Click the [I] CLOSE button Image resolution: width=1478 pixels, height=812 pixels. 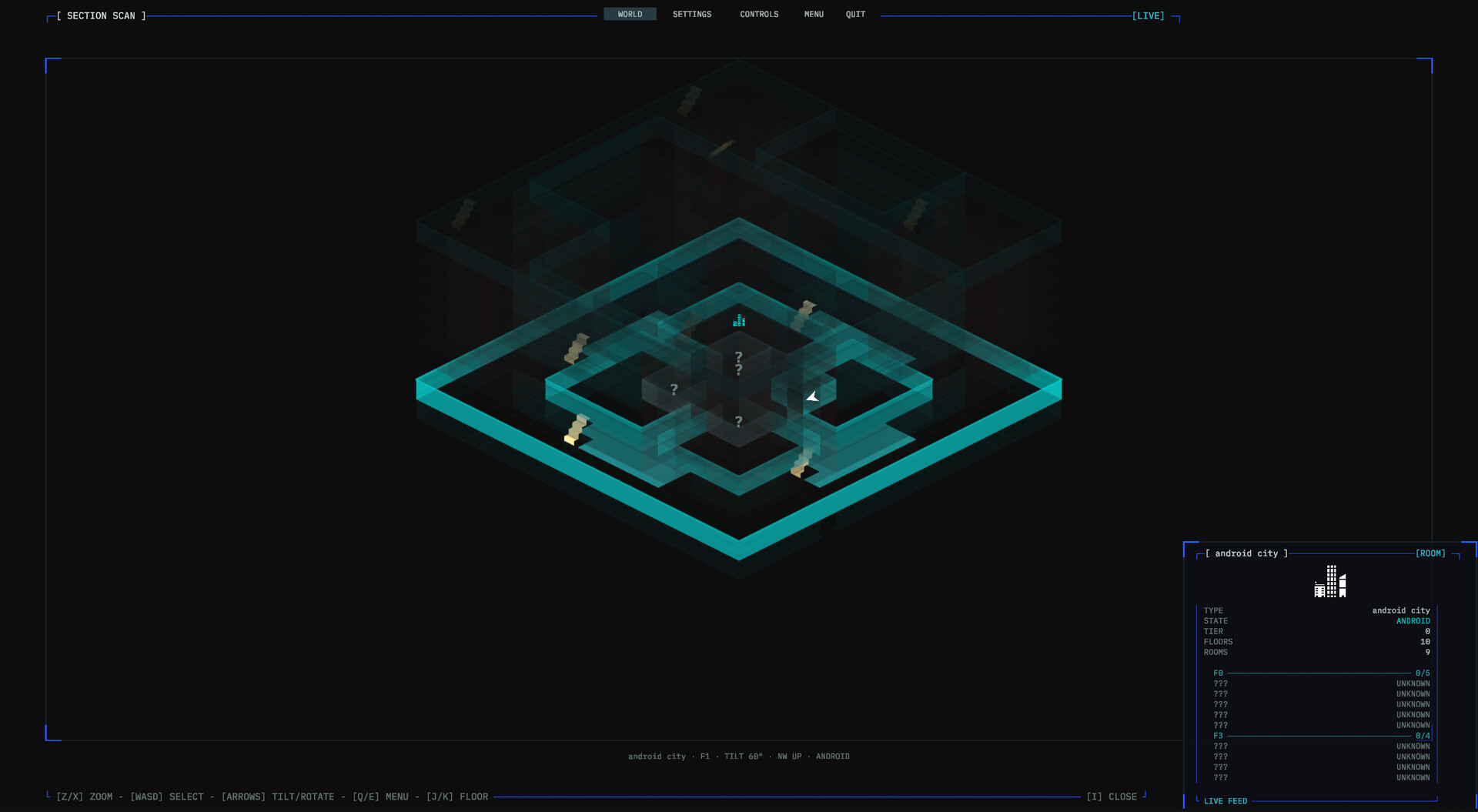[1112, 797]
